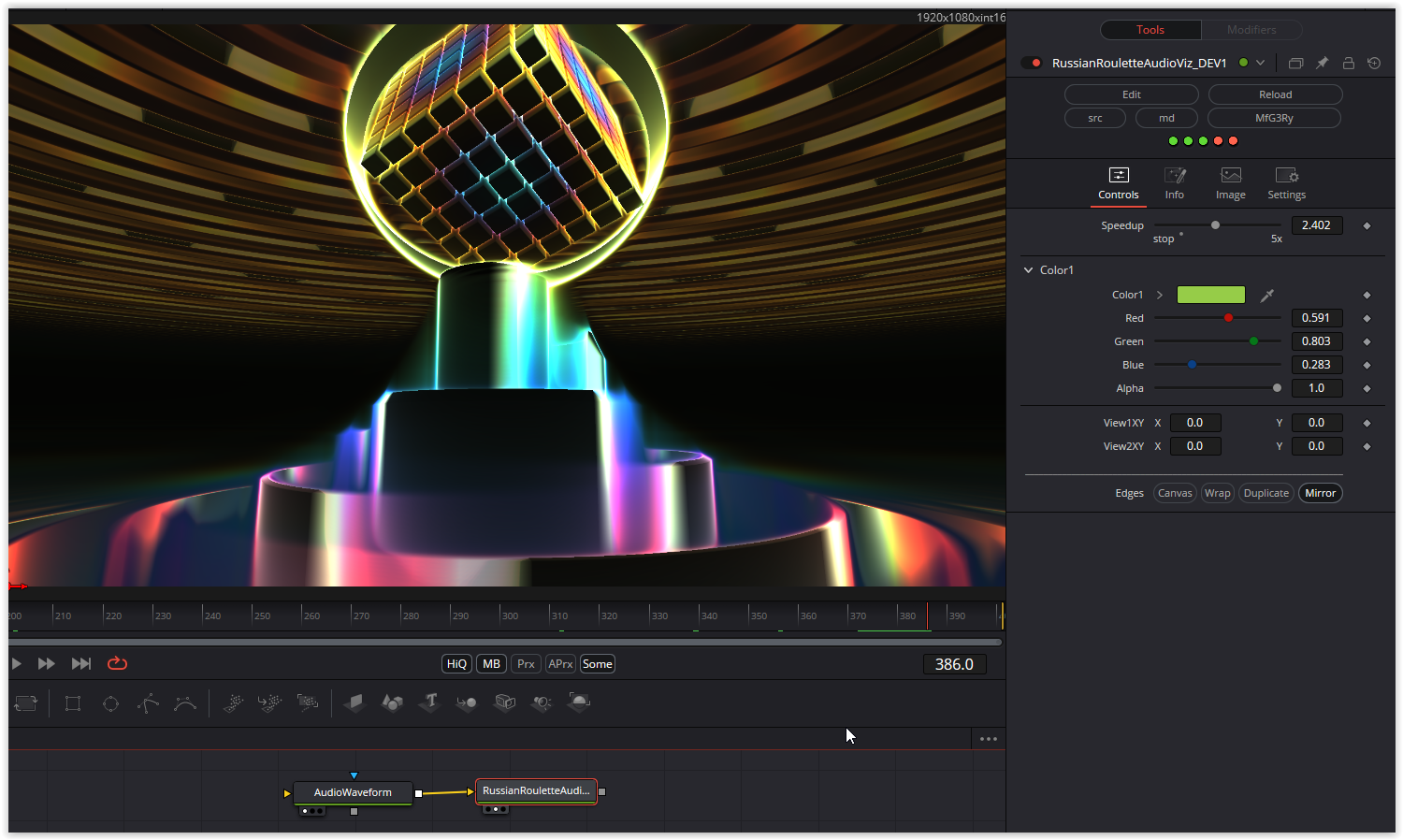Click the Reload button
The height and width of the screenshot is (840, 1403).
coord(1276,94)
